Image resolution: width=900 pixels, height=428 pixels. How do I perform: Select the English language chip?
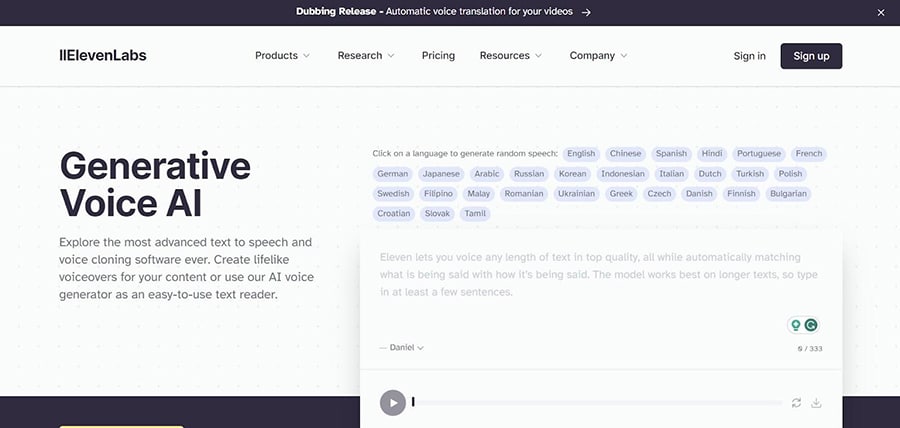pos(581,154)
